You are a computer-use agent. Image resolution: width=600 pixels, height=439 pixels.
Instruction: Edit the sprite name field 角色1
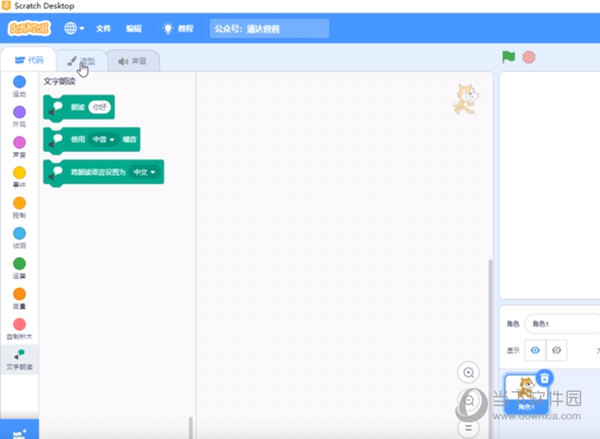pyautogui.click(x=562, y=324)
